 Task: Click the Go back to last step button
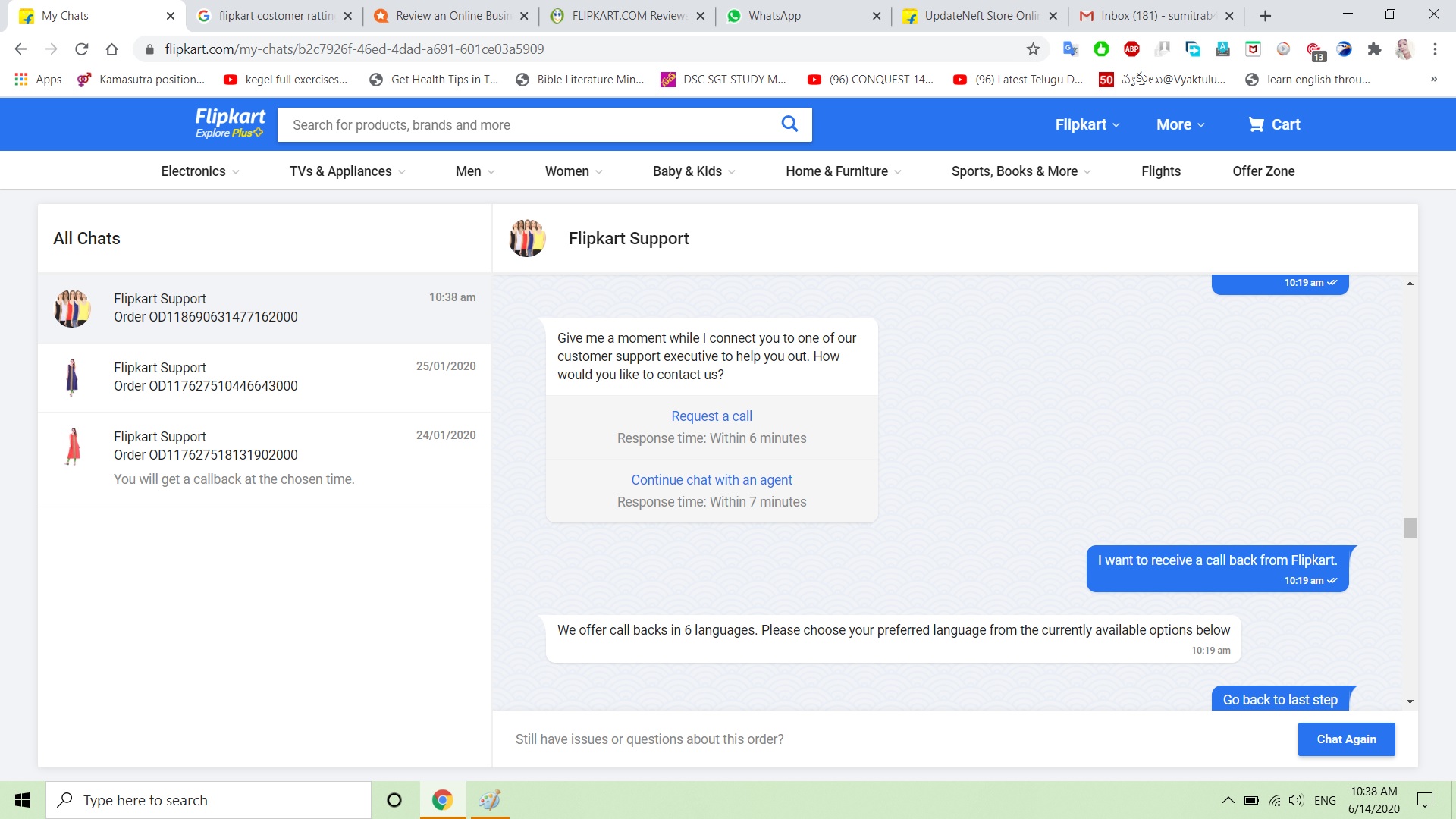point(1280,699)
